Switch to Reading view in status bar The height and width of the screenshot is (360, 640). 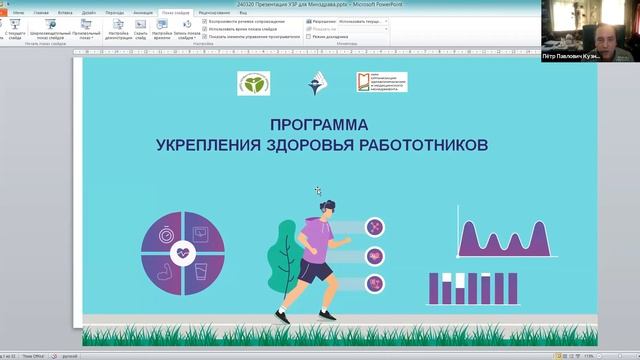click(571, 356)
